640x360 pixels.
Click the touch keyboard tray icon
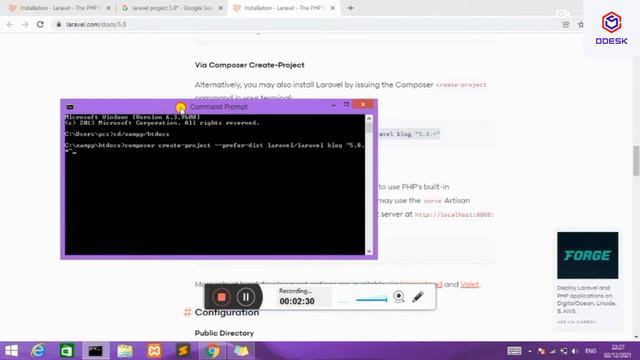click(x=514, y=351)
